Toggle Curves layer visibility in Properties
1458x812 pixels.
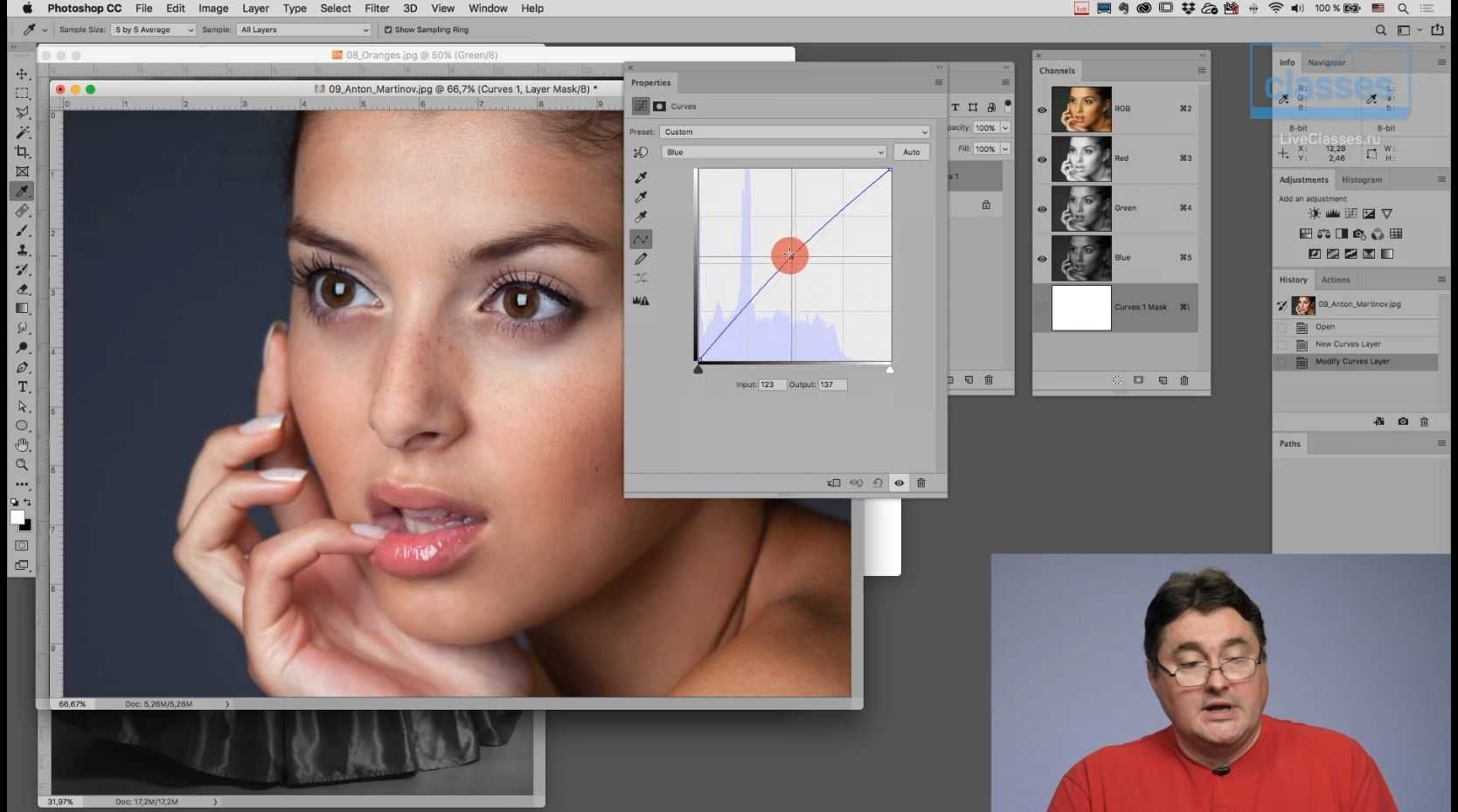[899, 483]
